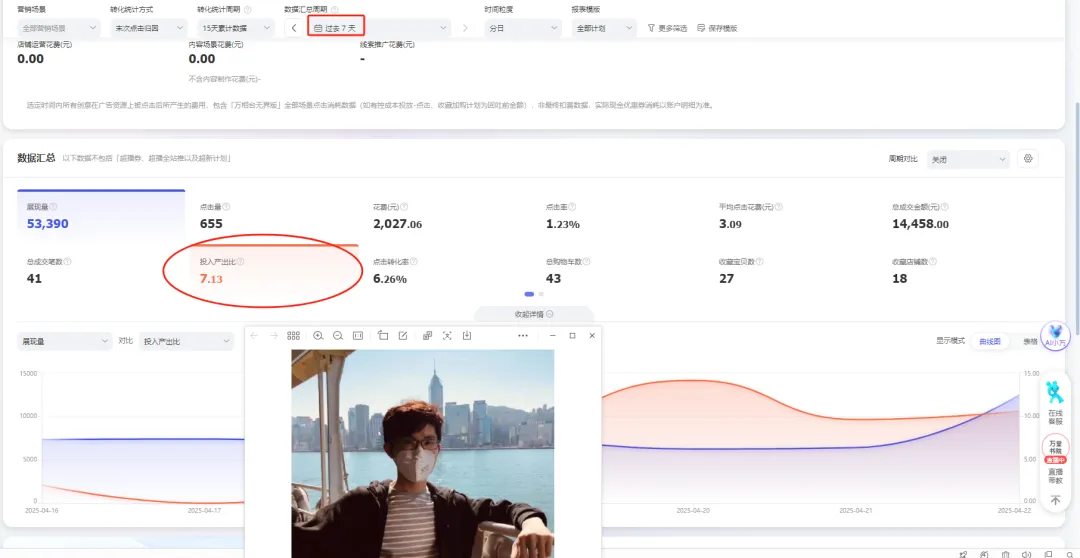This screenshot has height=558, width=1080.
Task: Click the save/download icon in image viewer
Action: [x=467, y=335]
